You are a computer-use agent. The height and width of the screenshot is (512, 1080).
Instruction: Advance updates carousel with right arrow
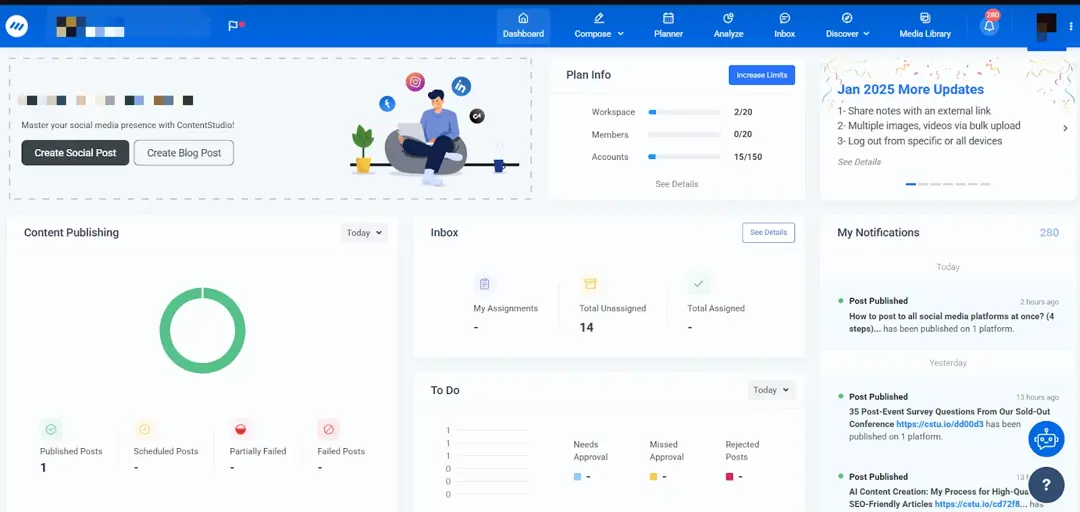[x=1065, y=128]
